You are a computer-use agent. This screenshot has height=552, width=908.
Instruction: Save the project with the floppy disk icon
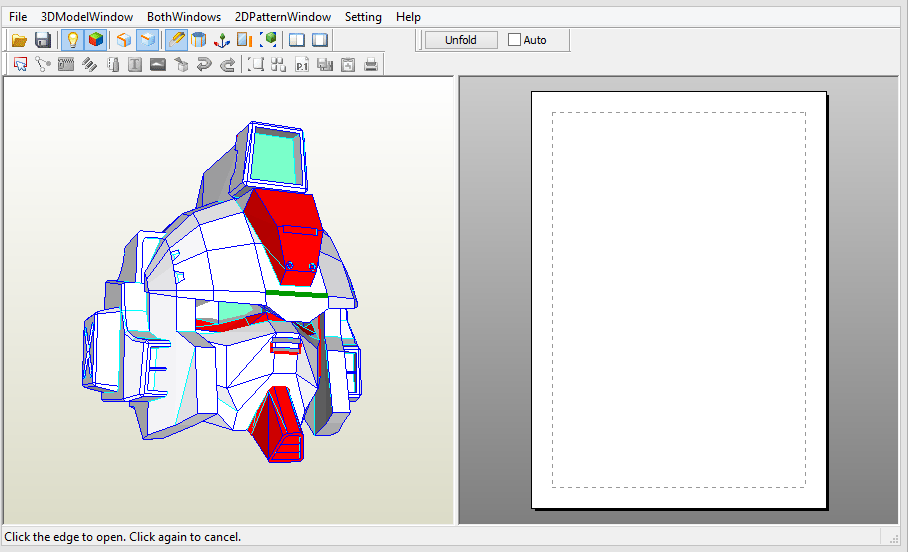pyautogui.click(x=43, y=40)
